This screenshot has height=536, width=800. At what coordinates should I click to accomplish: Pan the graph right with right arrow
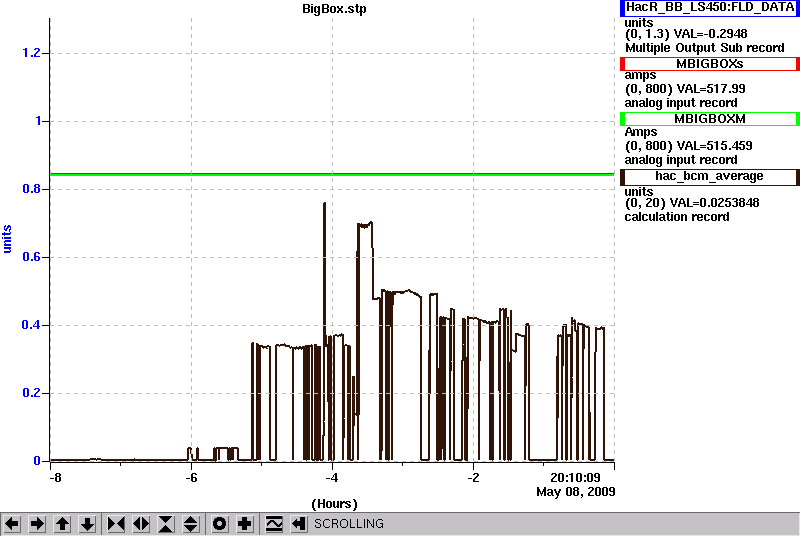37,524
